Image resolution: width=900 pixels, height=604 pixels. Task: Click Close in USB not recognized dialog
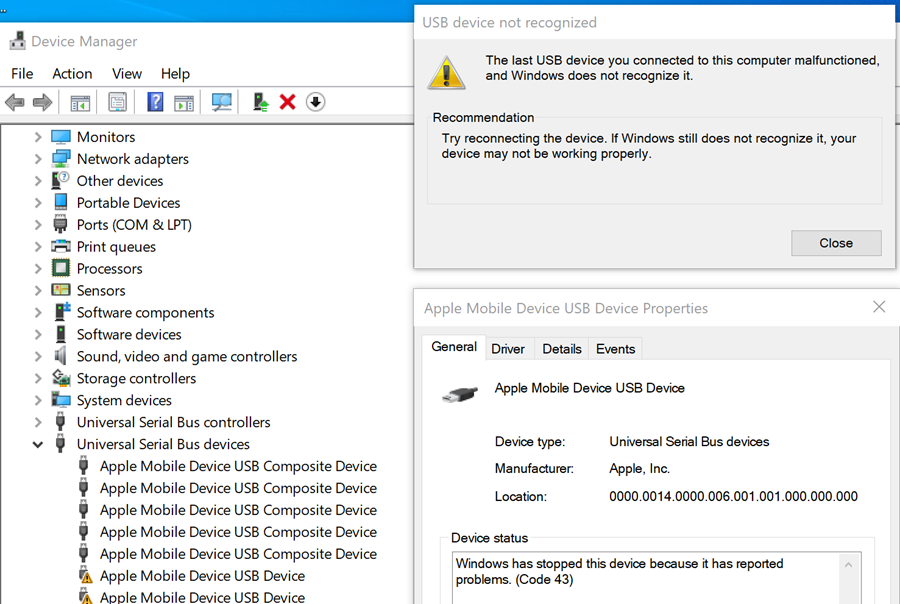pos(836,243)
